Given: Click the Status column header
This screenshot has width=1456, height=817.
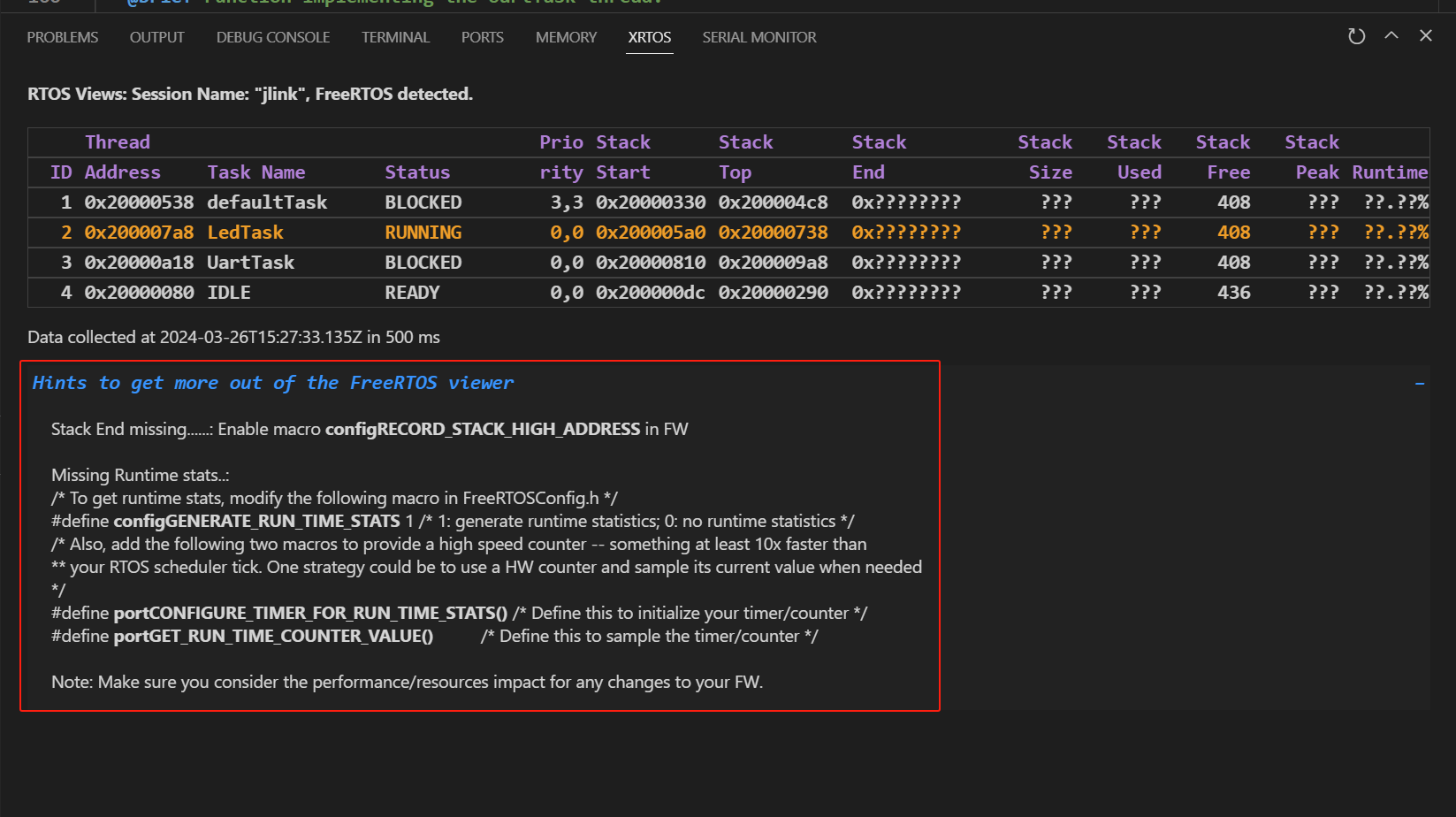Looking at the screenshot, I should click(417, 172).
